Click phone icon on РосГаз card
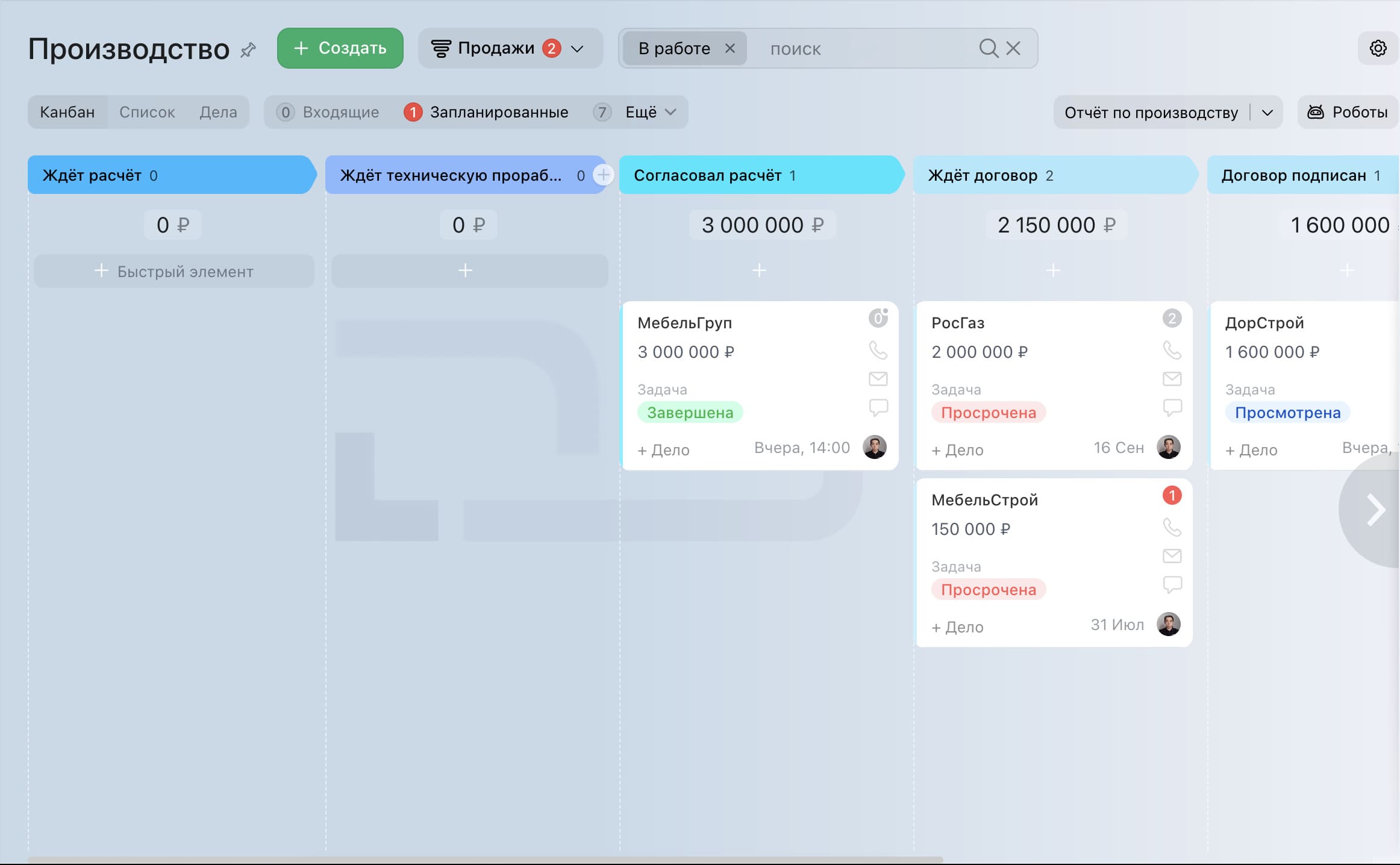The width and height of the screenshot is (1400, 865). (1172, 350)
